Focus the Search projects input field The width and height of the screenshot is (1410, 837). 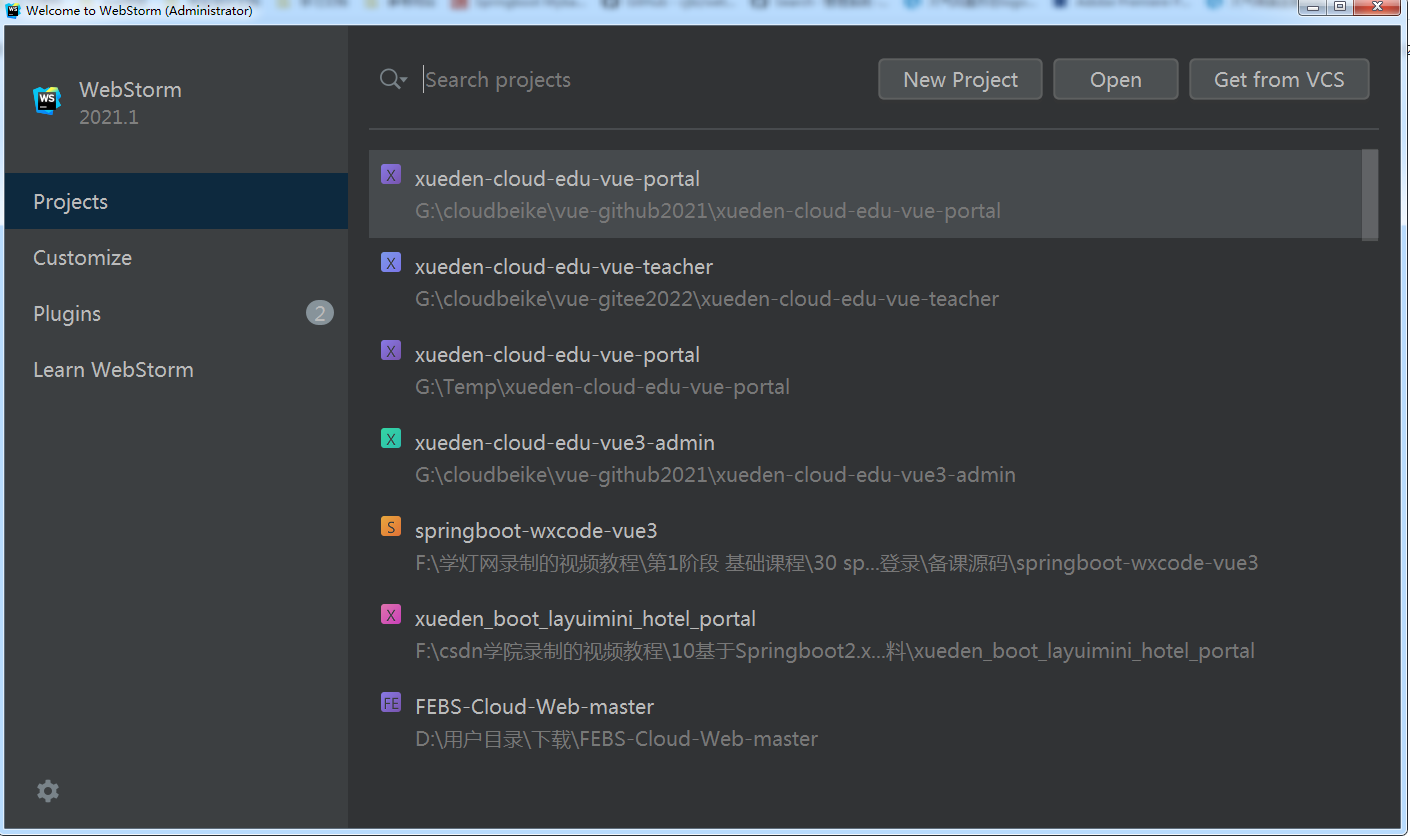pos(640,80)
